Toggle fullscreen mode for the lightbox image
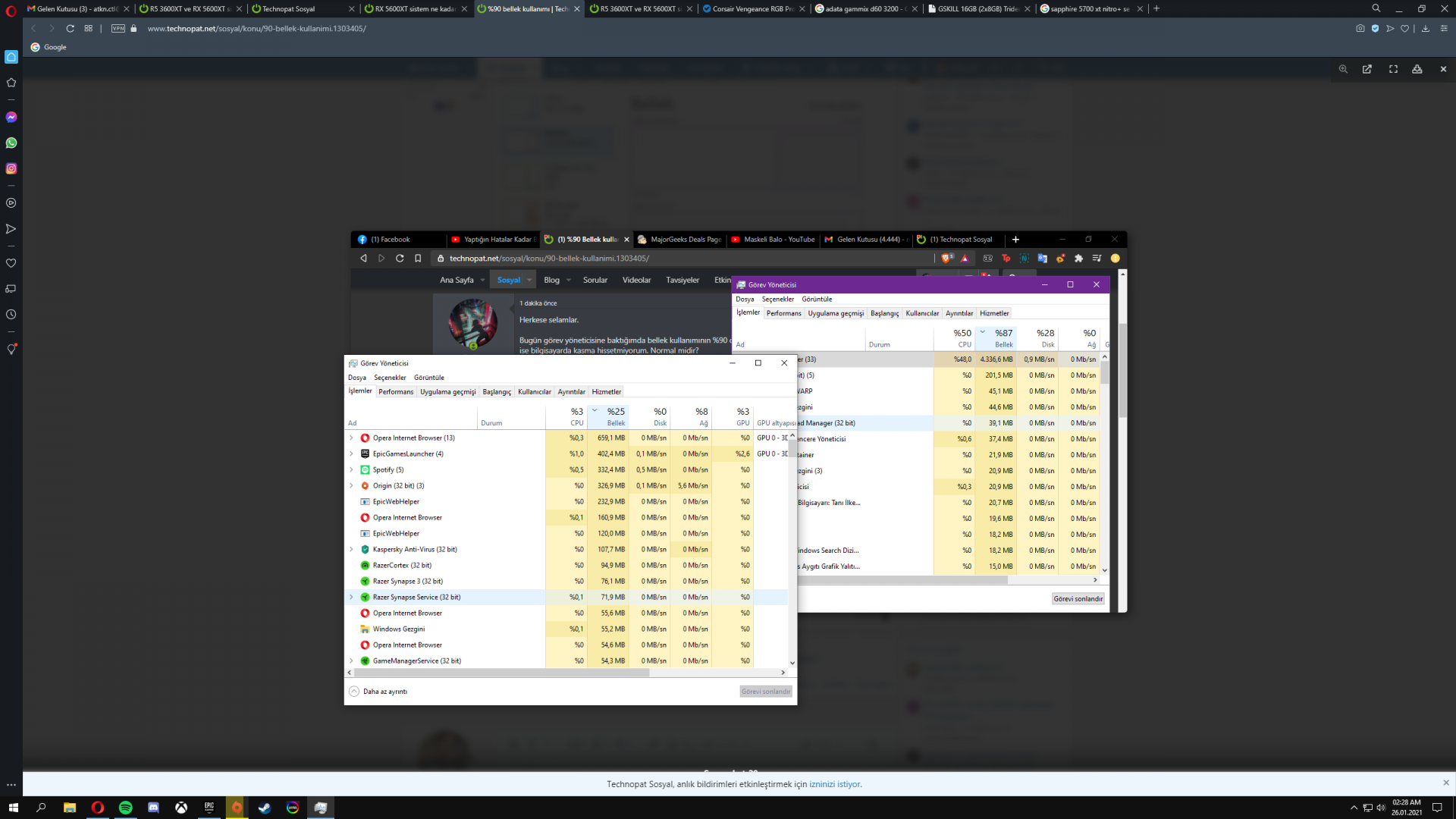This screenshot has height=819, width=1456. [1393, 69]
